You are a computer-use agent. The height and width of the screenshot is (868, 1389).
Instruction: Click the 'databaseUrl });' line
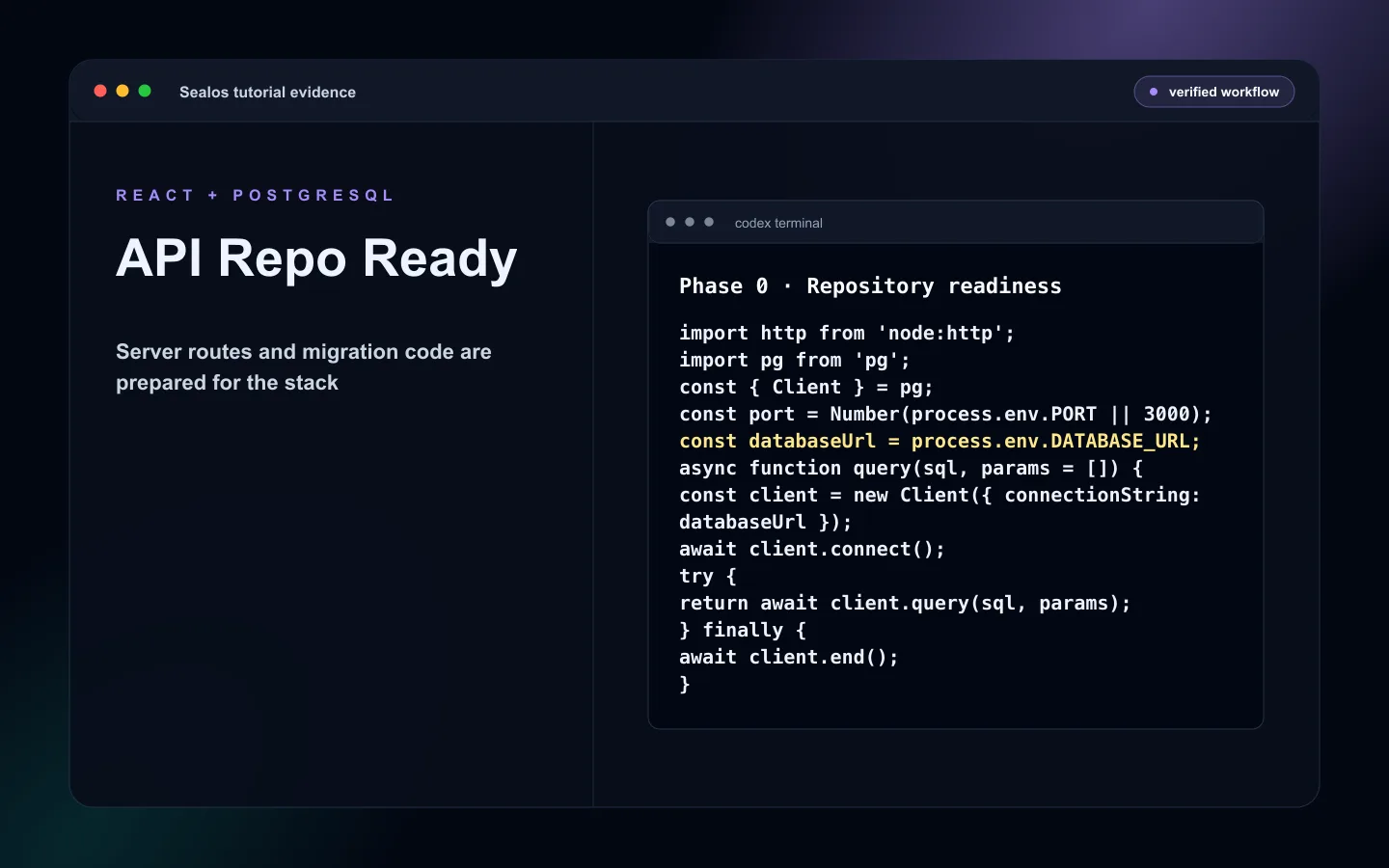point(766,522)
